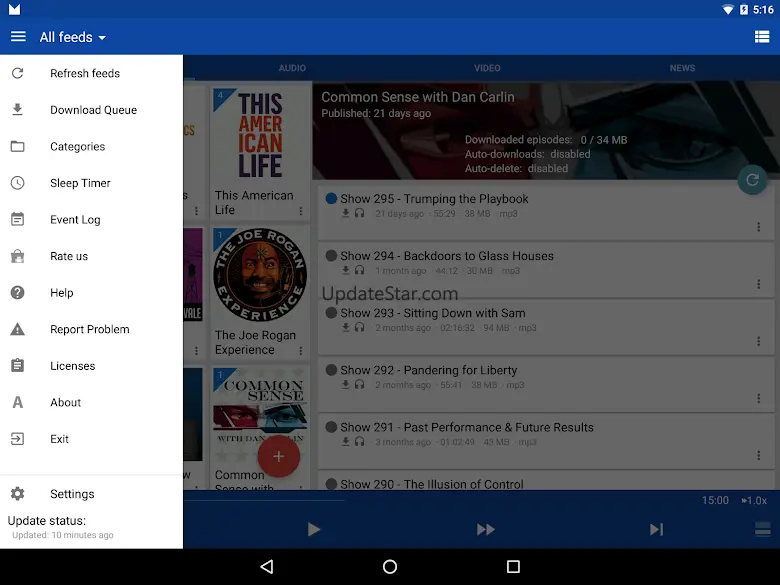
Task: Click the About letter A icon
Action: tap(17, 402)
